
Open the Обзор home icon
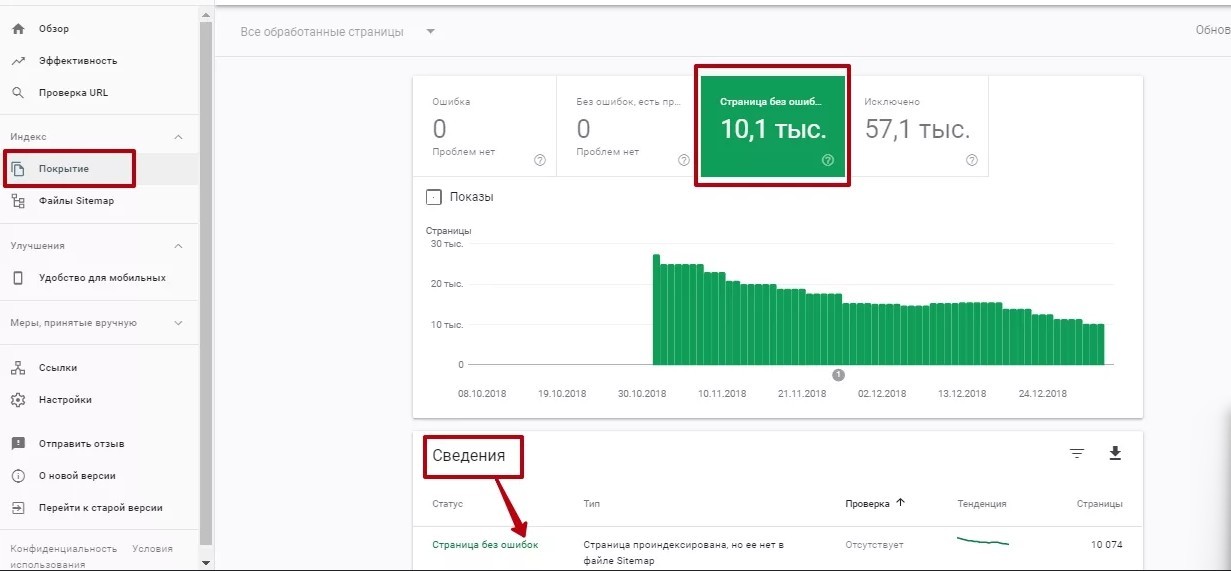tap(17, 29)
